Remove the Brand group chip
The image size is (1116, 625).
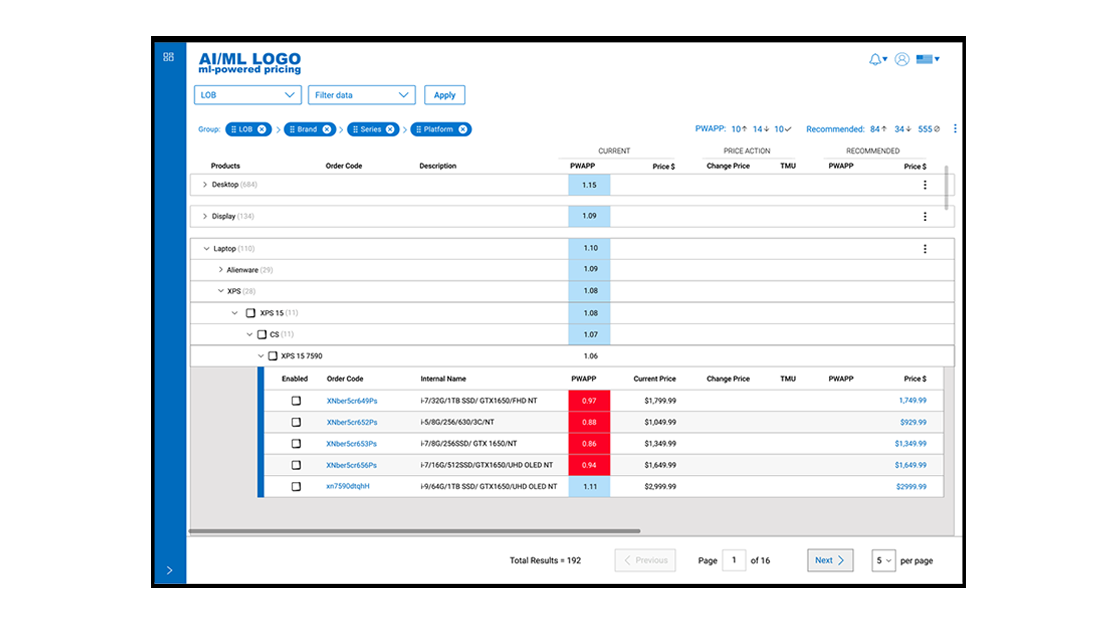point(327,130)
